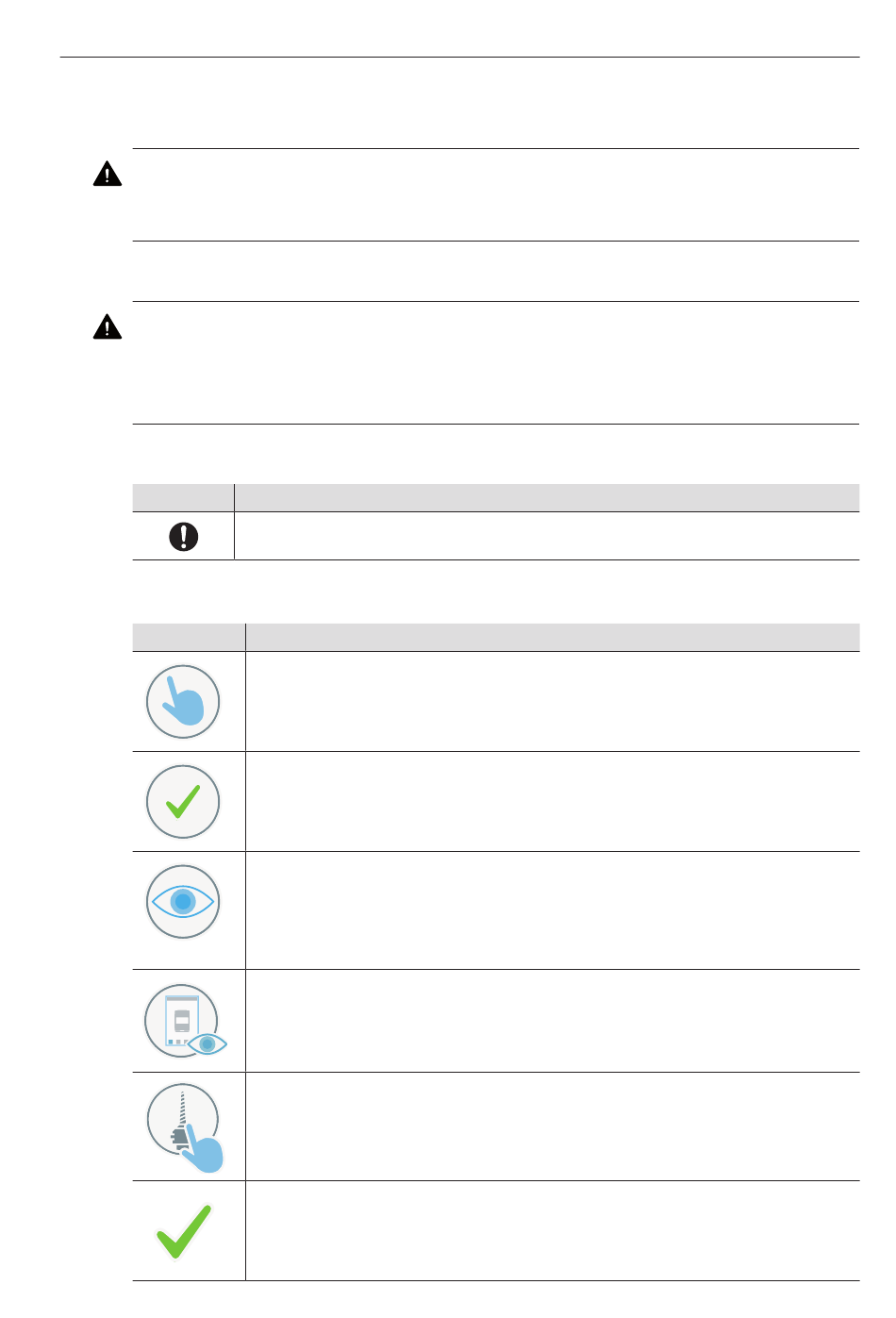
Task: Click the hand touching cable plug icon
Action: tap(186, 1127)
